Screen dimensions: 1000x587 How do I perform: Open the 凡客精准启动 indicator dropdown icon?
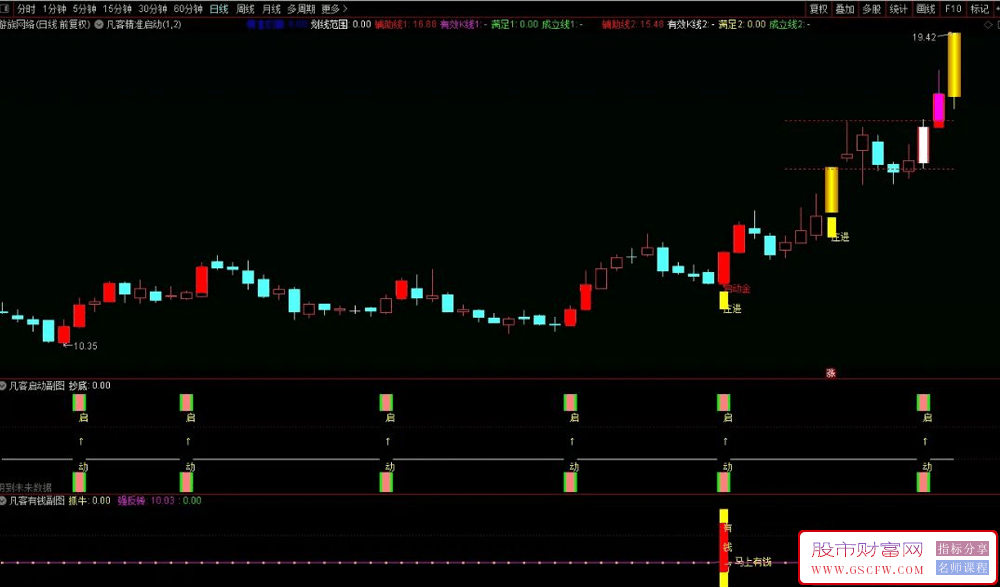tap(99, 25)
